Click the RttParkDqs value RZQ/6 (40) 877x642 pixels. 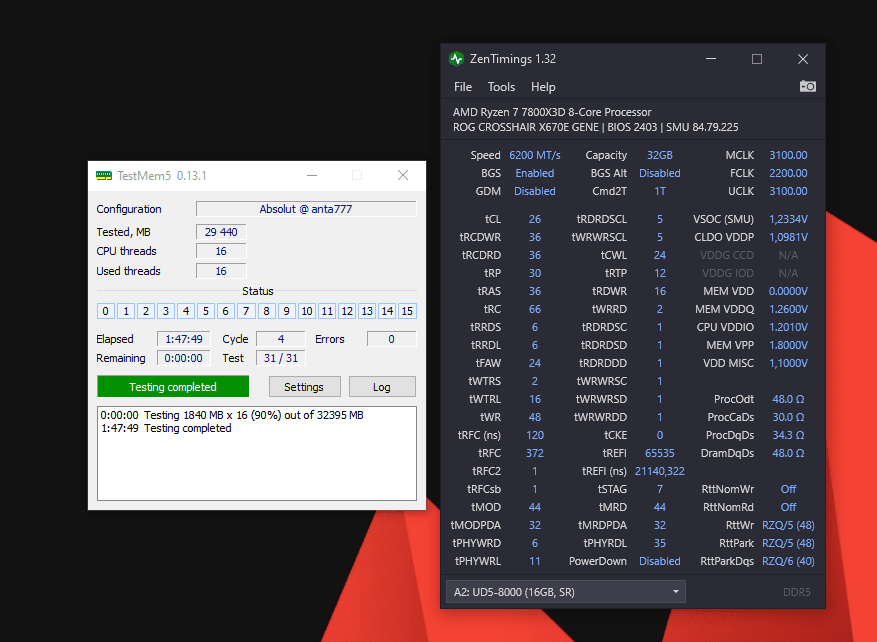tap(788, 561)
